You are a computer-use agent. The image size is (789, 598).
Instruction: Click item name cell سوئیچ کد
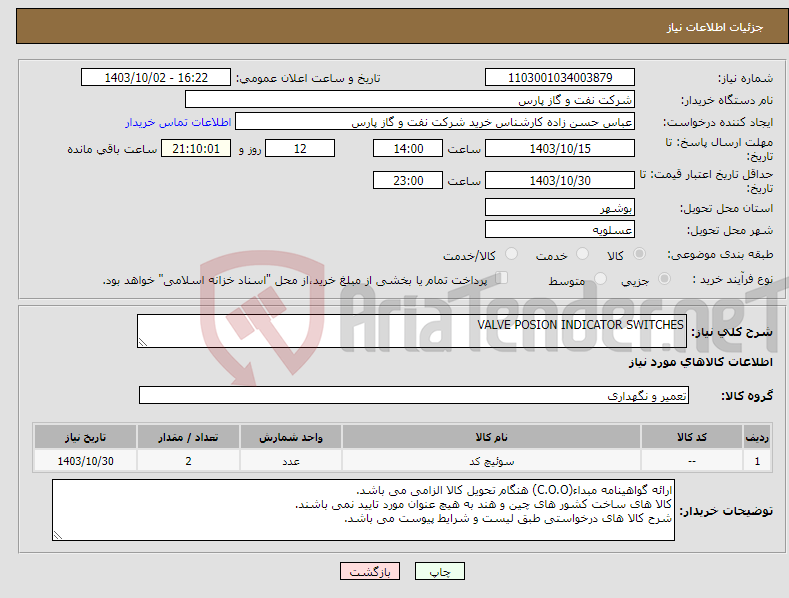(491, 461)
